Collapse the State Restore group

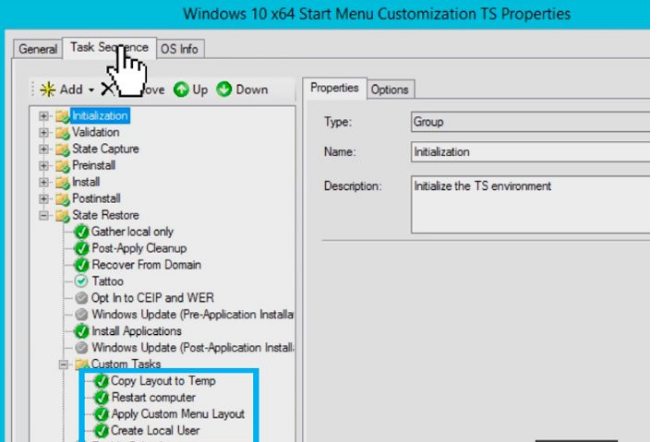tap(43, 215)
